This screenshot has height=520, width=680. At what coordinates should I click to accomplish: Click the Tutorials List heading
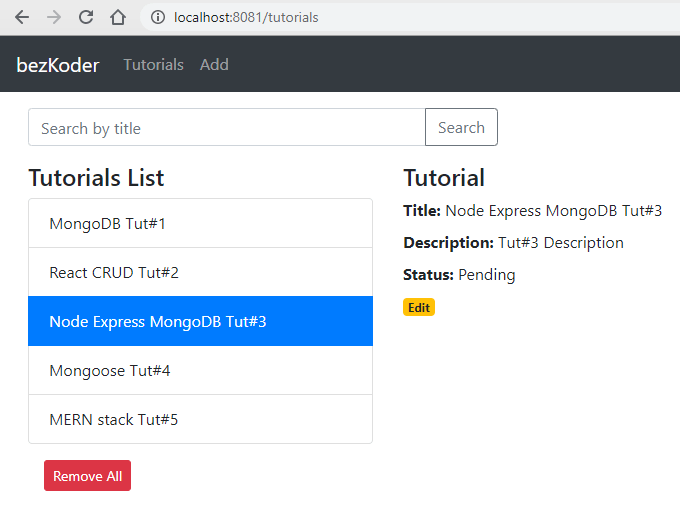(x=96, y=178)
